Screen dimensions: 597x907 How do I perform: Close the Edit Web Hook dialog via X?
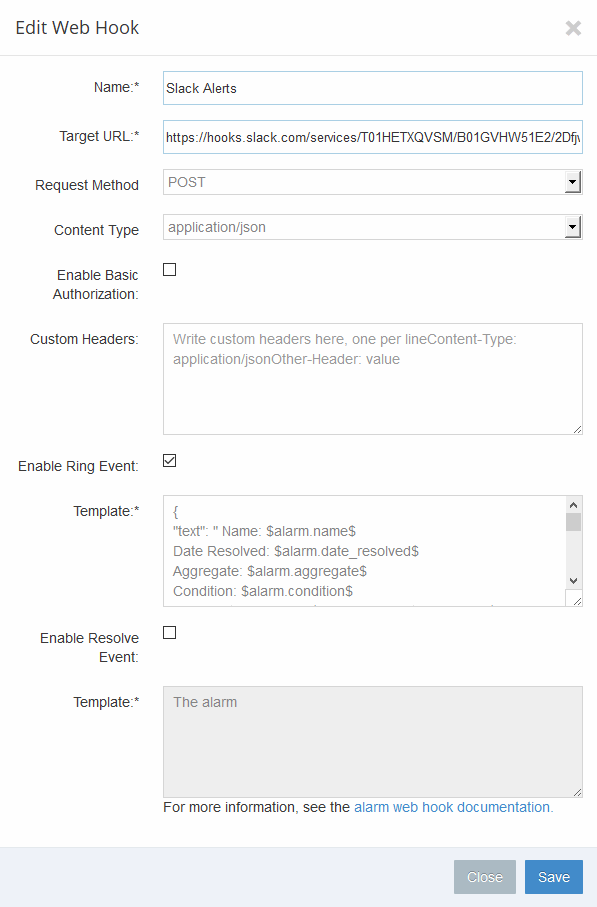[x=573, y=28]
